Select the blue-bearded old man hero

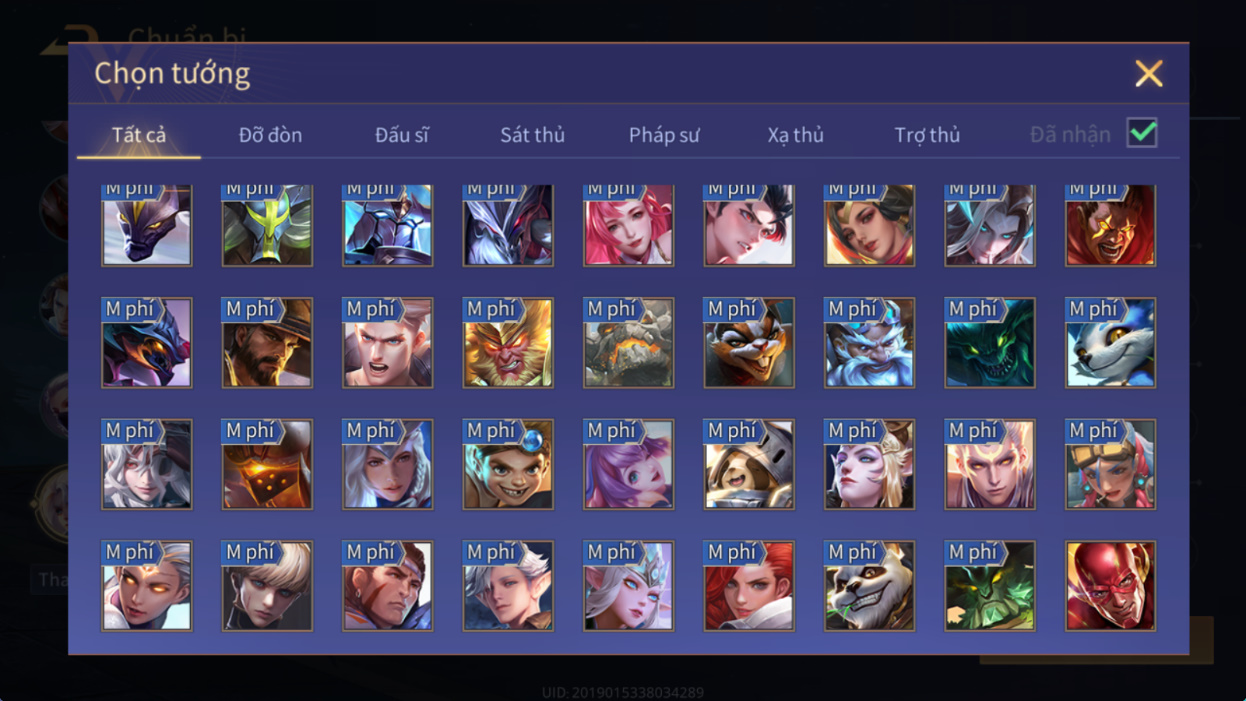click(x=869, y=343)
